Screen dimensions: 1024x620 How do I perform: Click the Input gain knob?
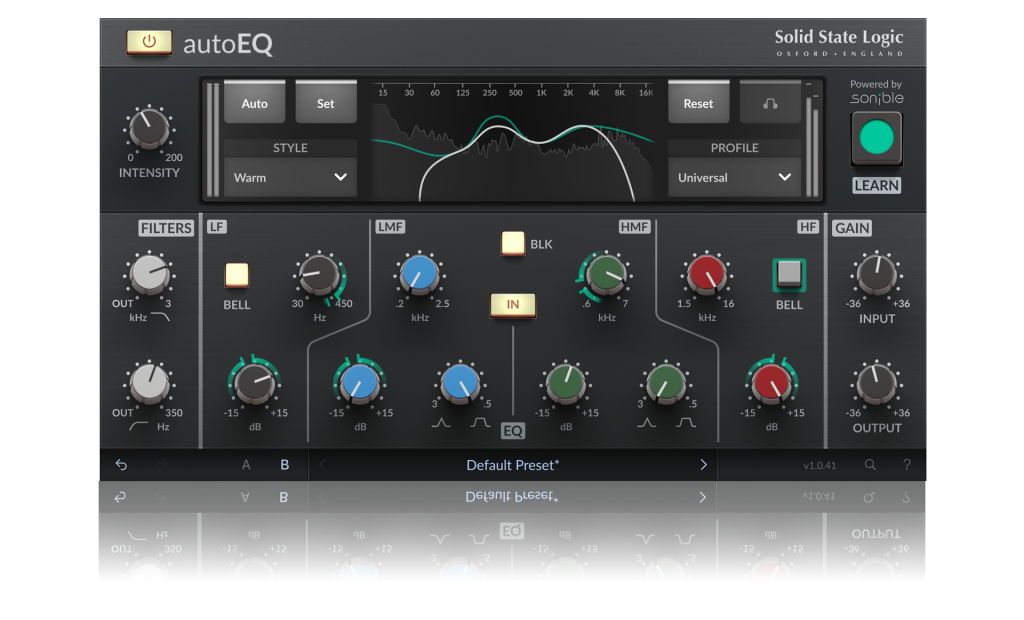(876, 274)
